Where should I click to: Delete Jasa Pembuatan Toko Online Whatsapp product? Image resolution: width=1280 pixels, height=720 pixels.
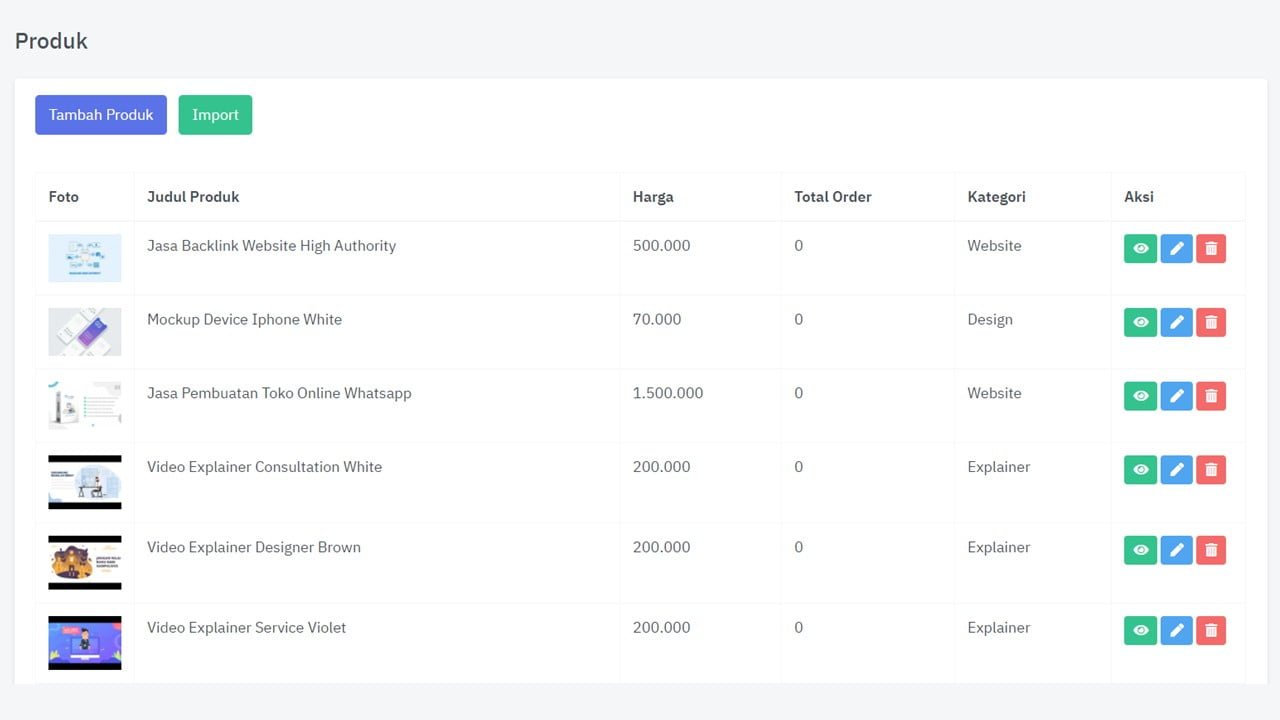click(x=1211, y=396)
